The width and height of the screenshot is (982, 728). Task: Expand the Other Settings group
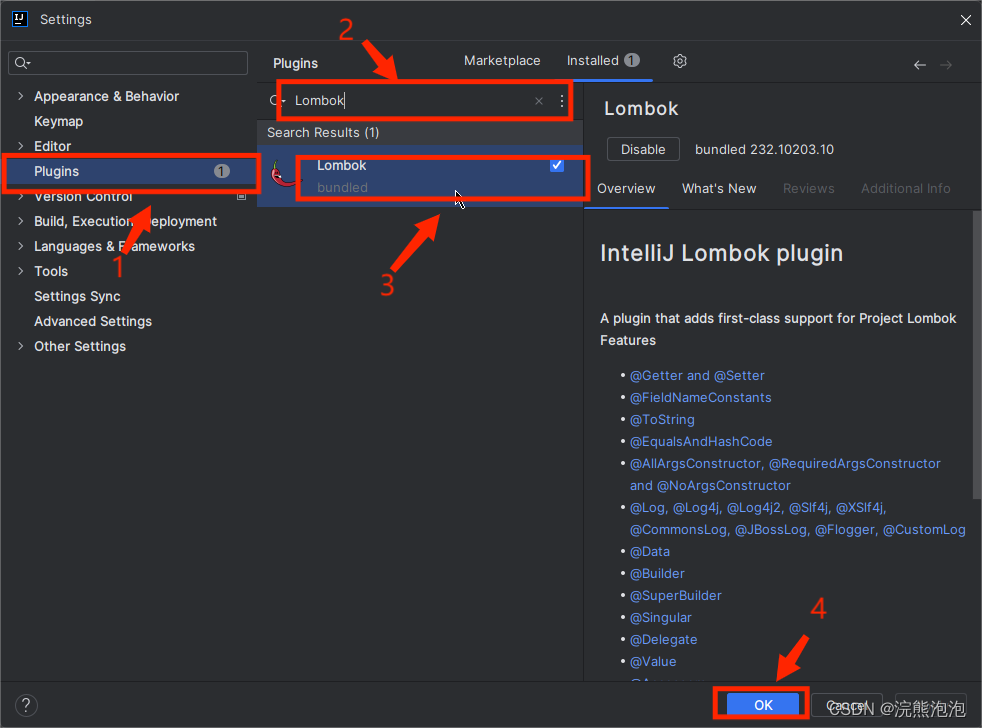21,346
